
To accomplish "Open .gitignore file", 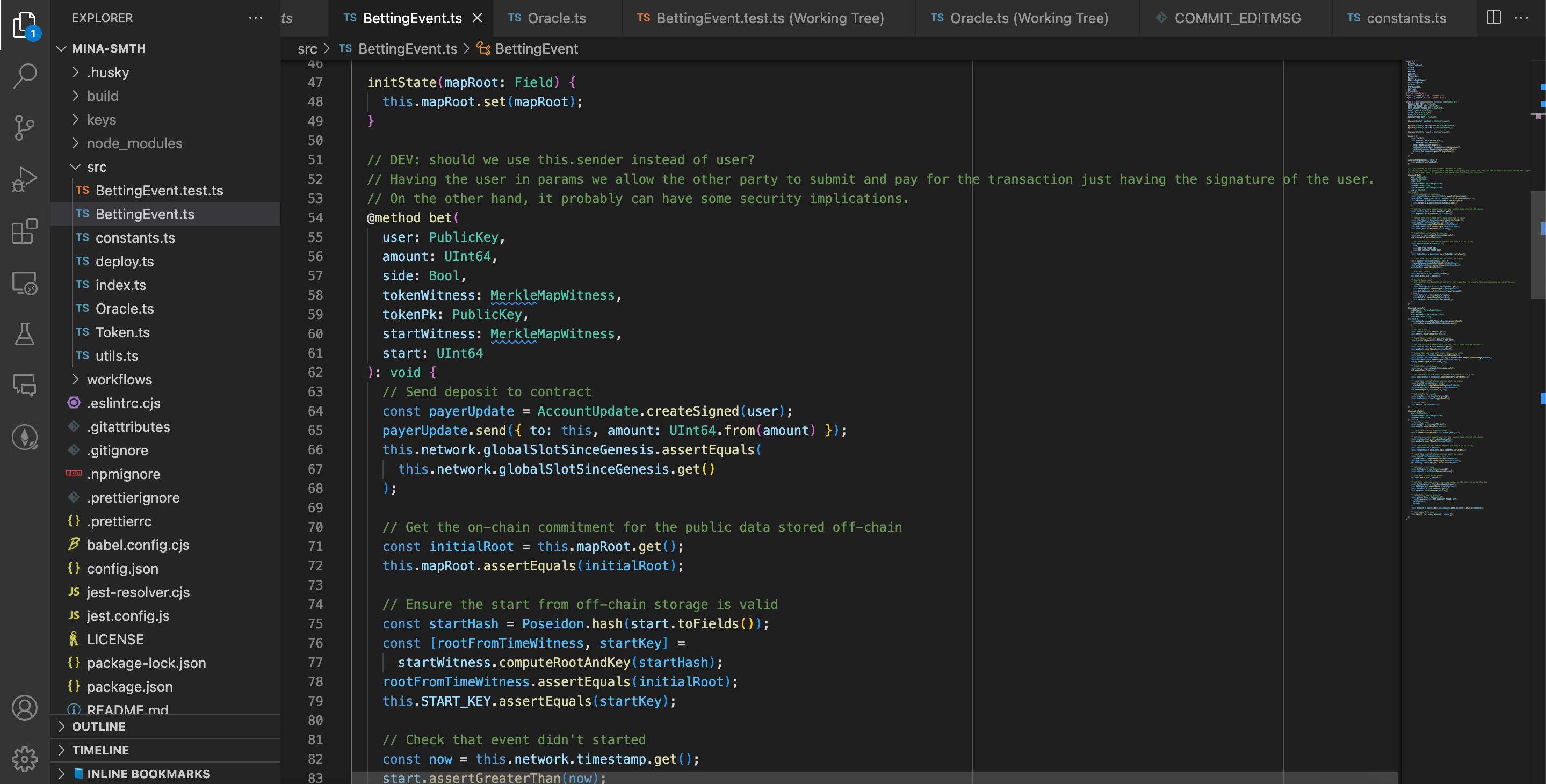I will (165, 450).
